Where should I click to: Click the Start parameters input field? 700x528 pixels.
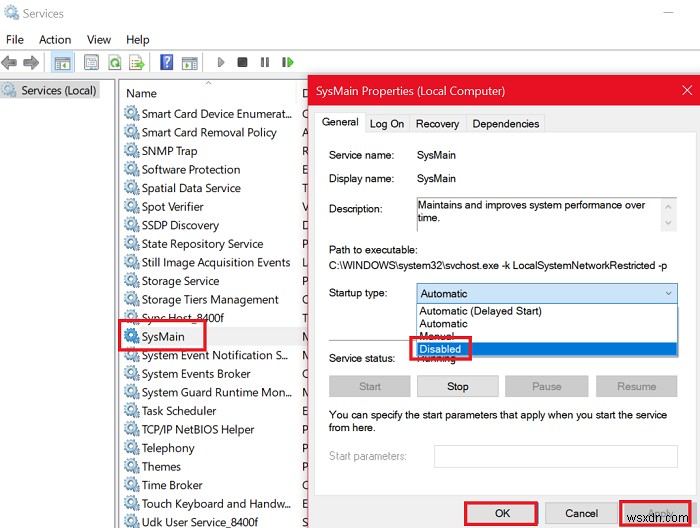556,456
